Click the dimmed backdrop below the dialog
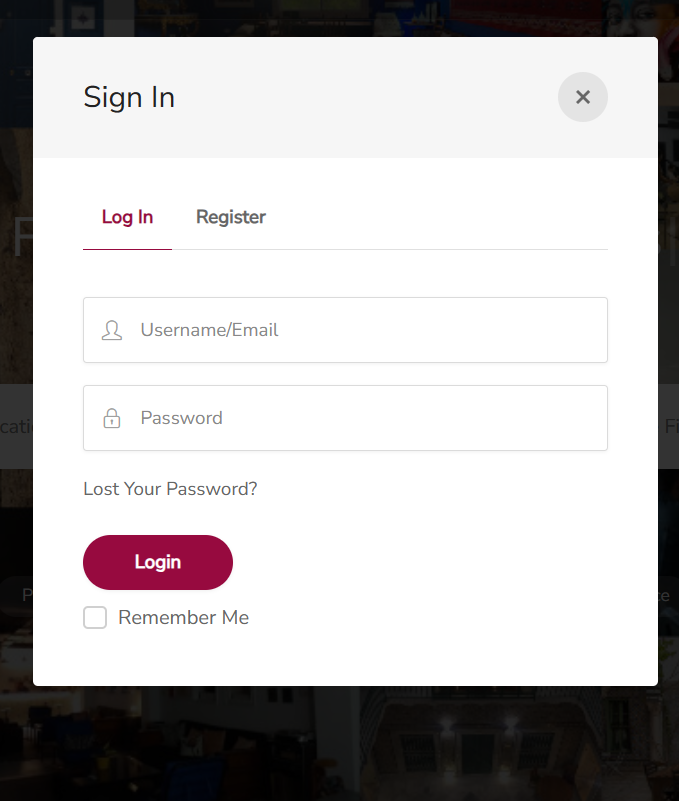The height and width of the screenshot is (801, 679). click(x=340, y=745)
